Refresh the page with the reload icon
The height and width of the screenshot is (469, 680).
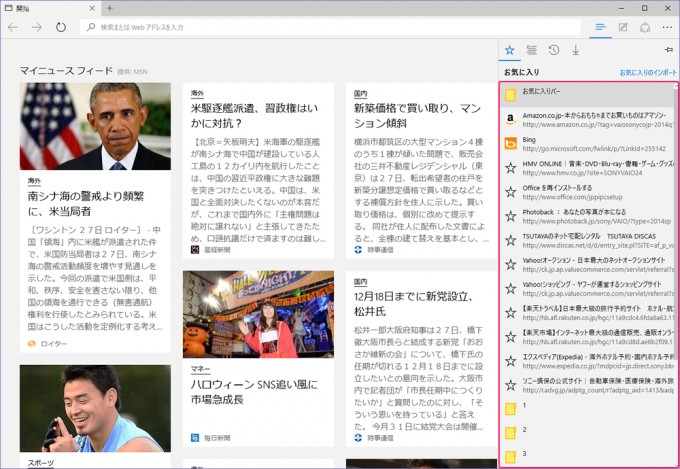pos(61,27)
